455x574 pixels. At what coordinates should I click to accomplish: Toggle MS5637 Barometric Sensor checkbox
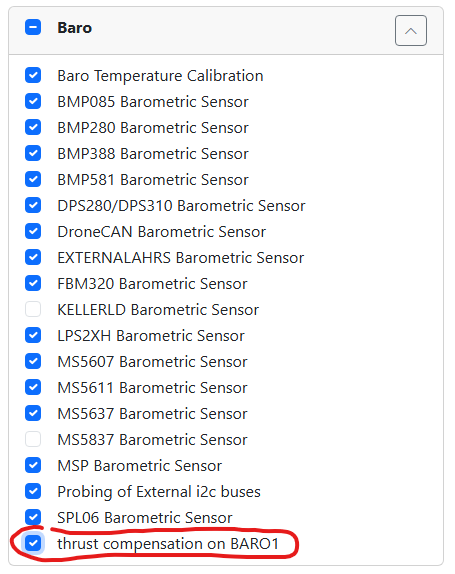pos(33,413)
